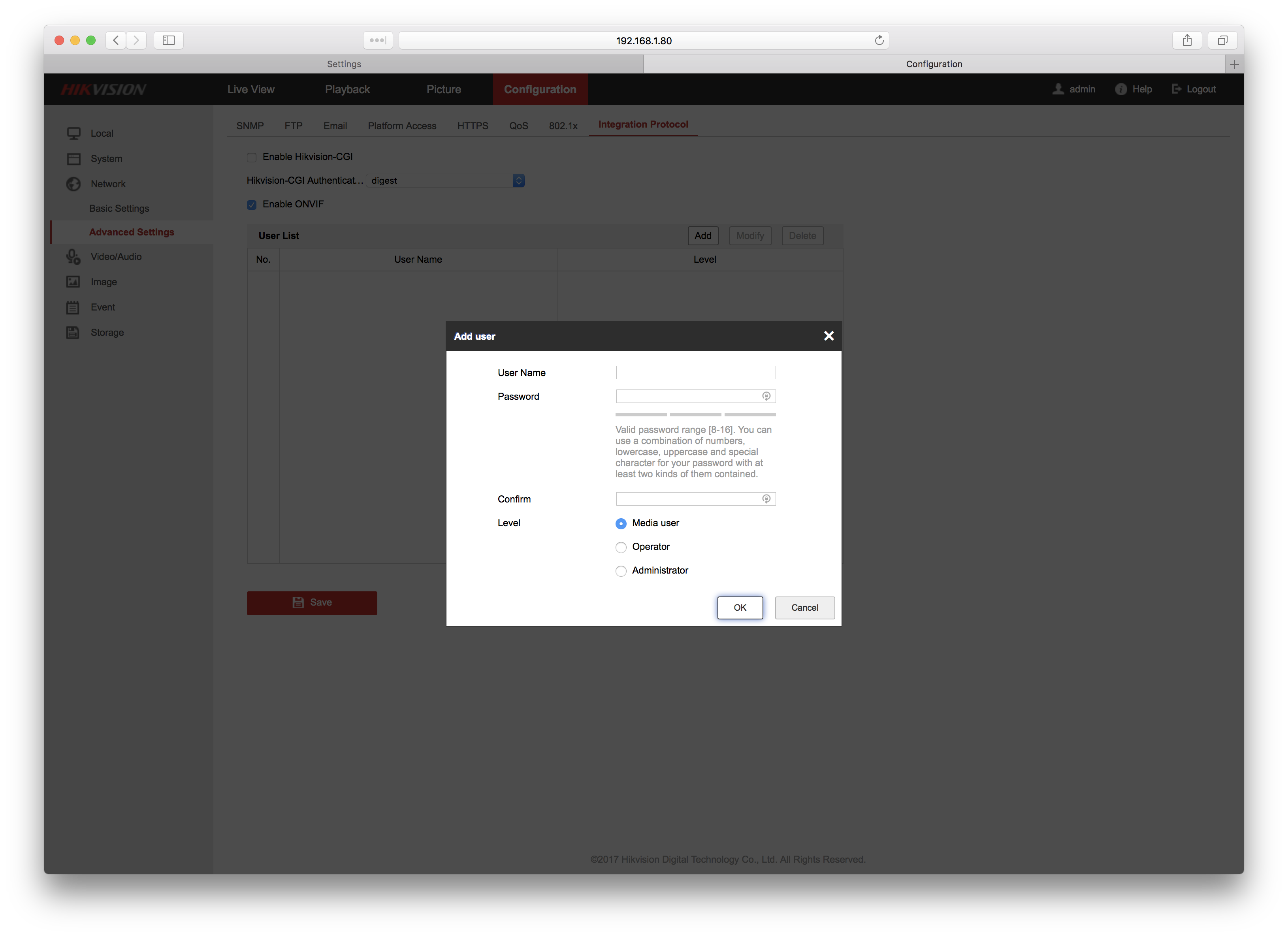Open the Local settings section
This screenshot has height=937, width=1288.
[x=102, y=133]
